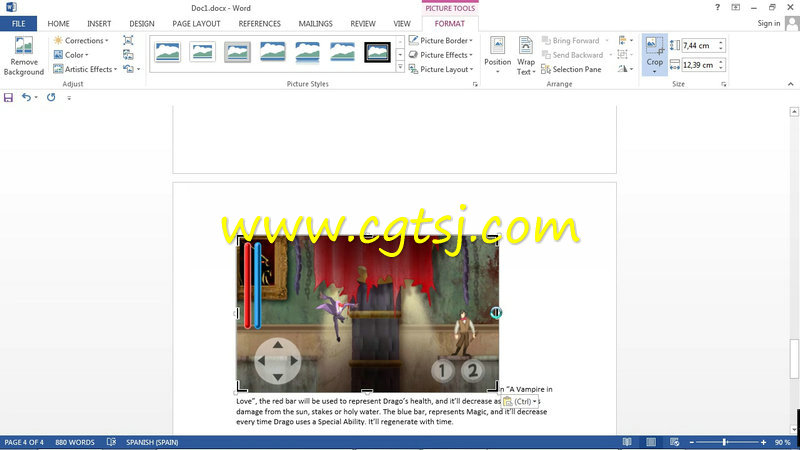800x450 pixels.
Task: Click the selected game screenshot image
Action: (367, 314)
